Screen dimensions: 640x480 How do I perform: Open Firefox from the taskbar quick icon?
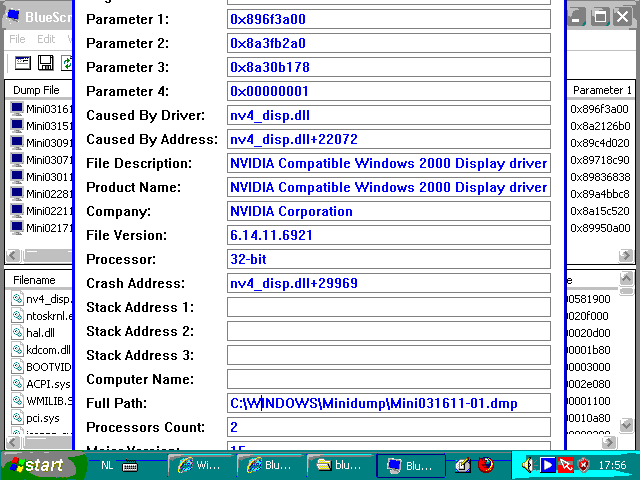pos(486,464)
